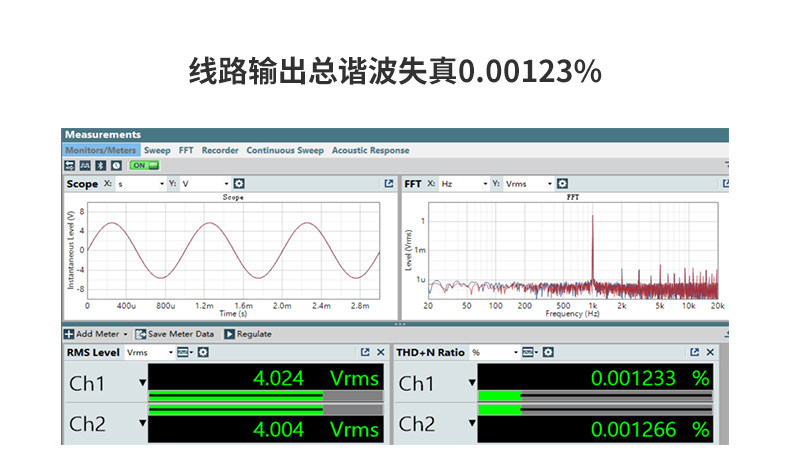Image resolution: width=790 pixels, height=475 pixels.
Task: Click the Measurements panel title
Action: click(103, 134)
